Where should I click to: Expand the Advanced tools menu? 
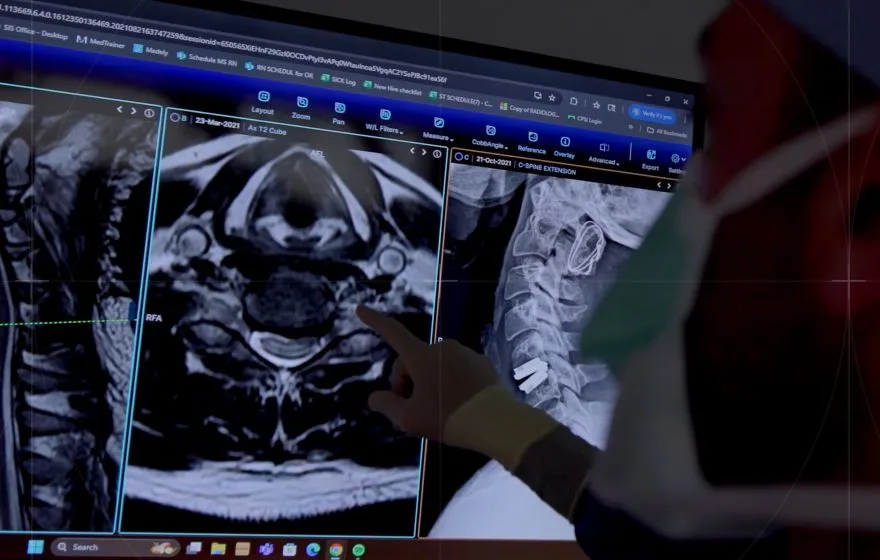(604, 153)
